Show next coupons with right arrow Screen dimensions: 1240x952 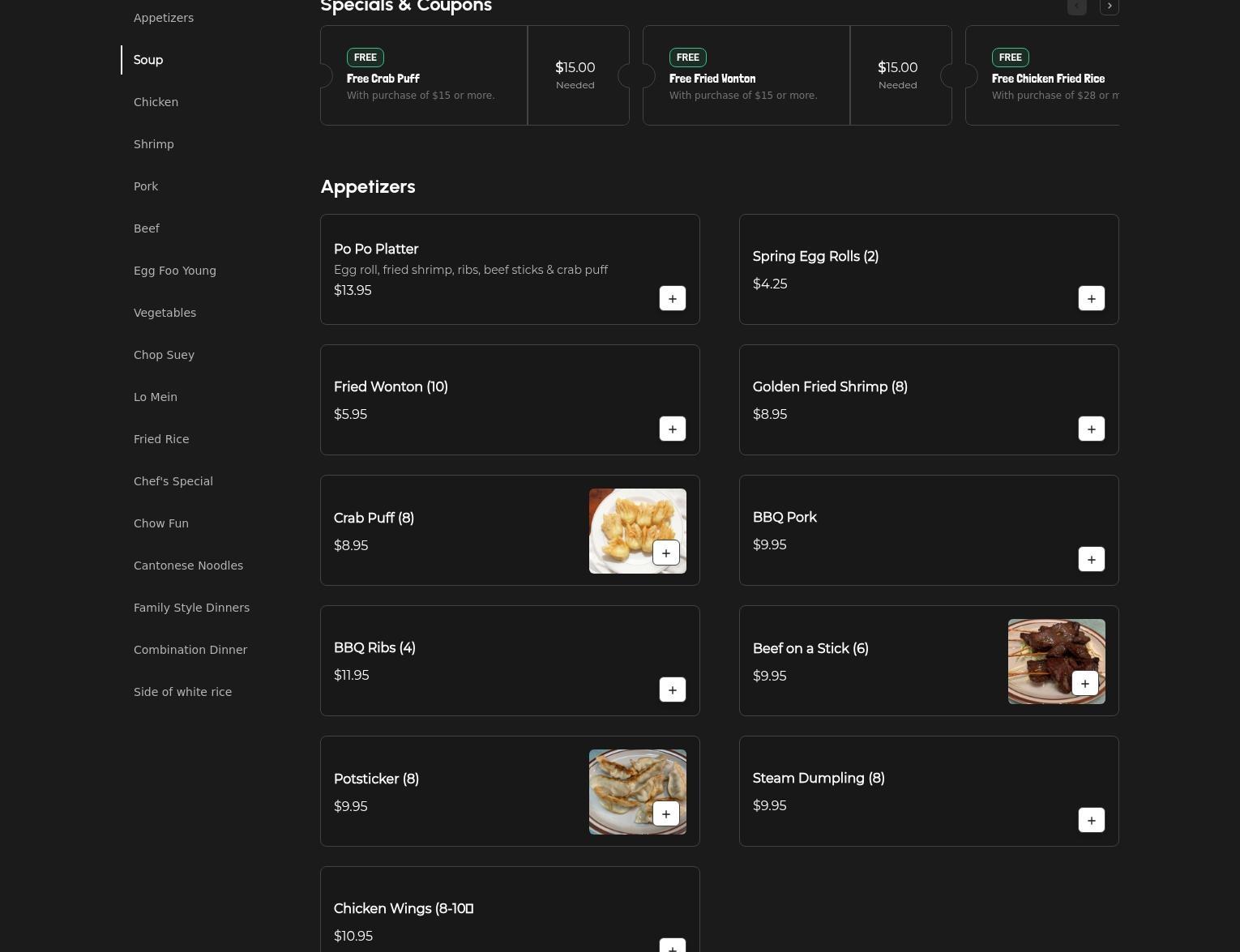pyautogui.click(x=1109, y=6)
